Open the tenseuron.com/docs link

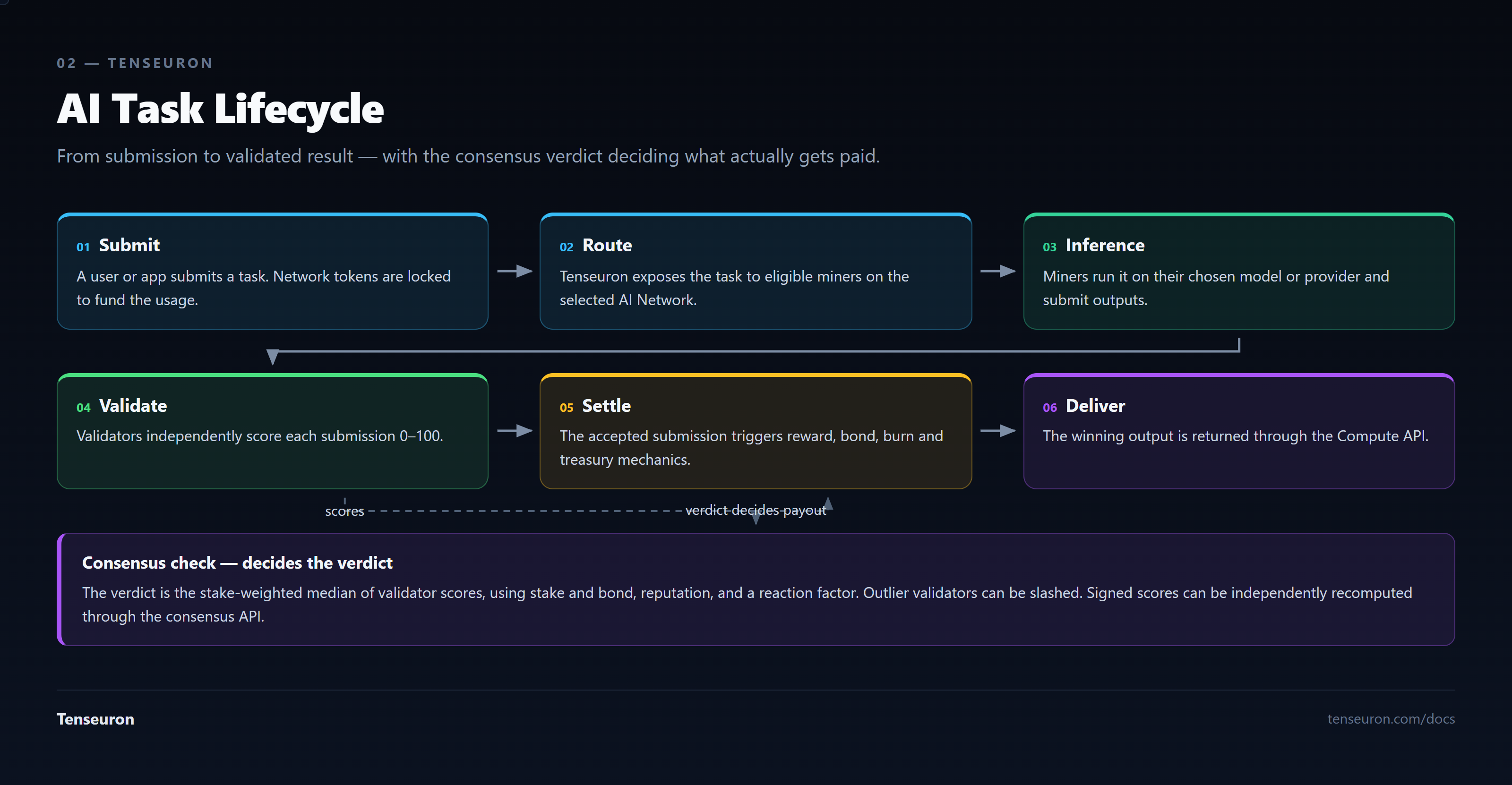1391,719
